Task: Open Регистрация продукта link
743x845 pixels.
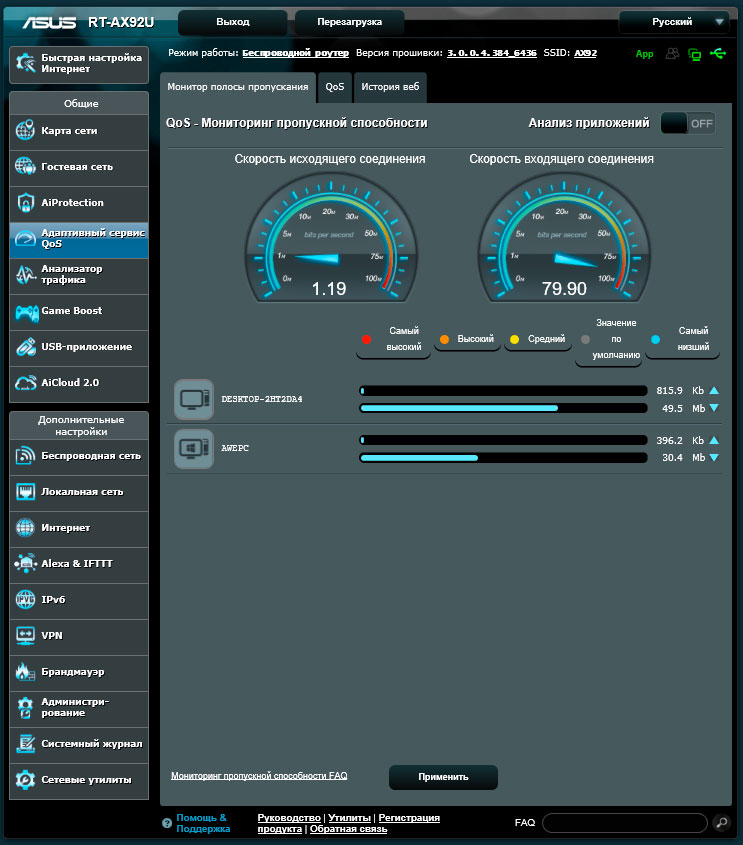Action: [409, 818]
